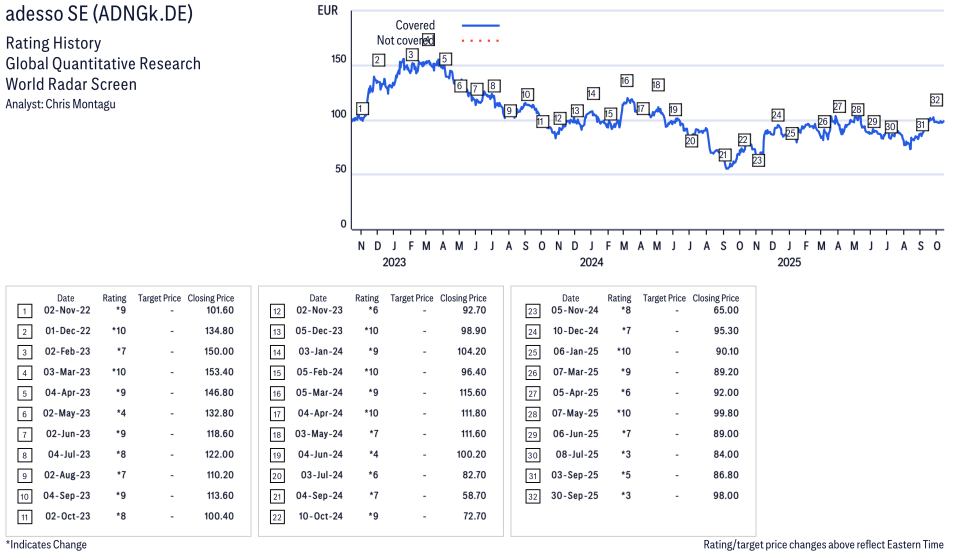Click chart marker 3 near the price peak

411,54
